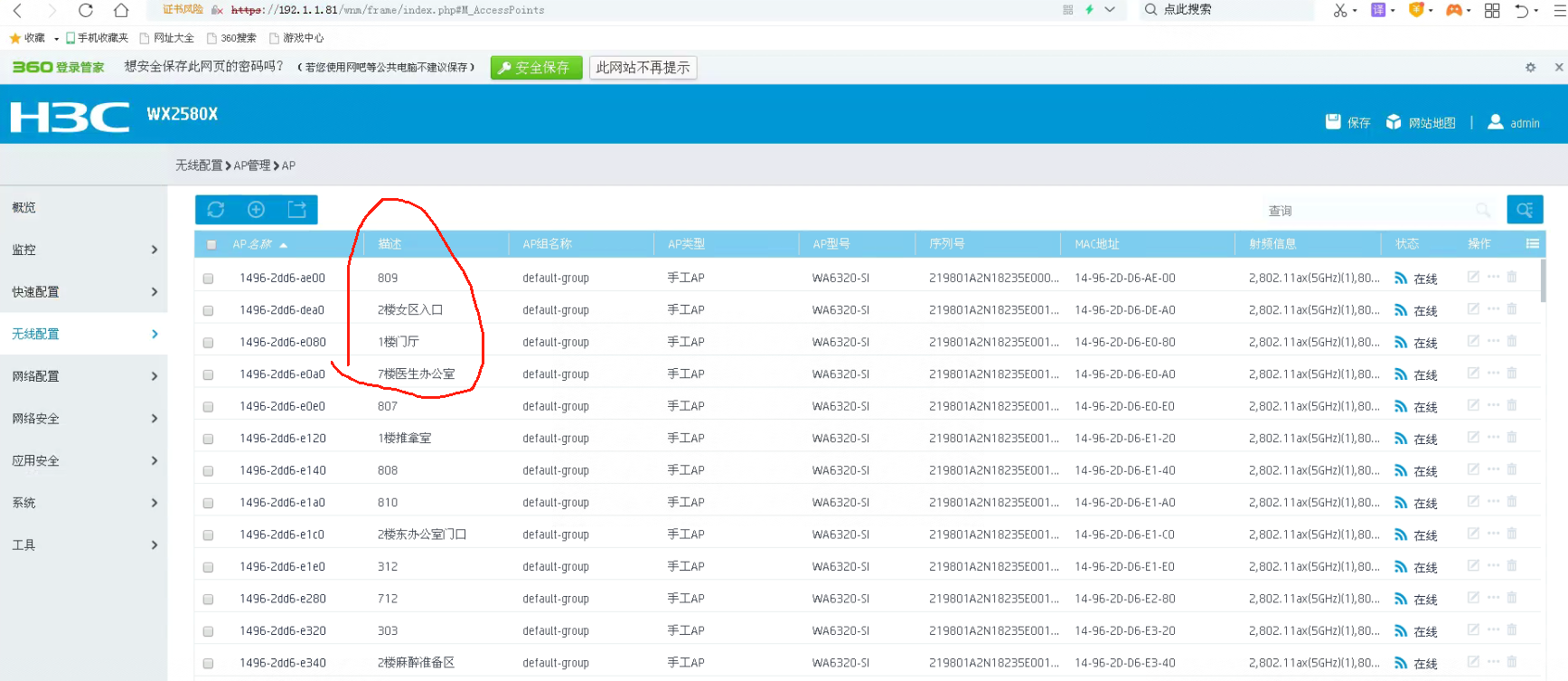Check the box for AP 1496-2dd6-e0a0
The image size is (1568, 681).
click(x=208, y=374)
